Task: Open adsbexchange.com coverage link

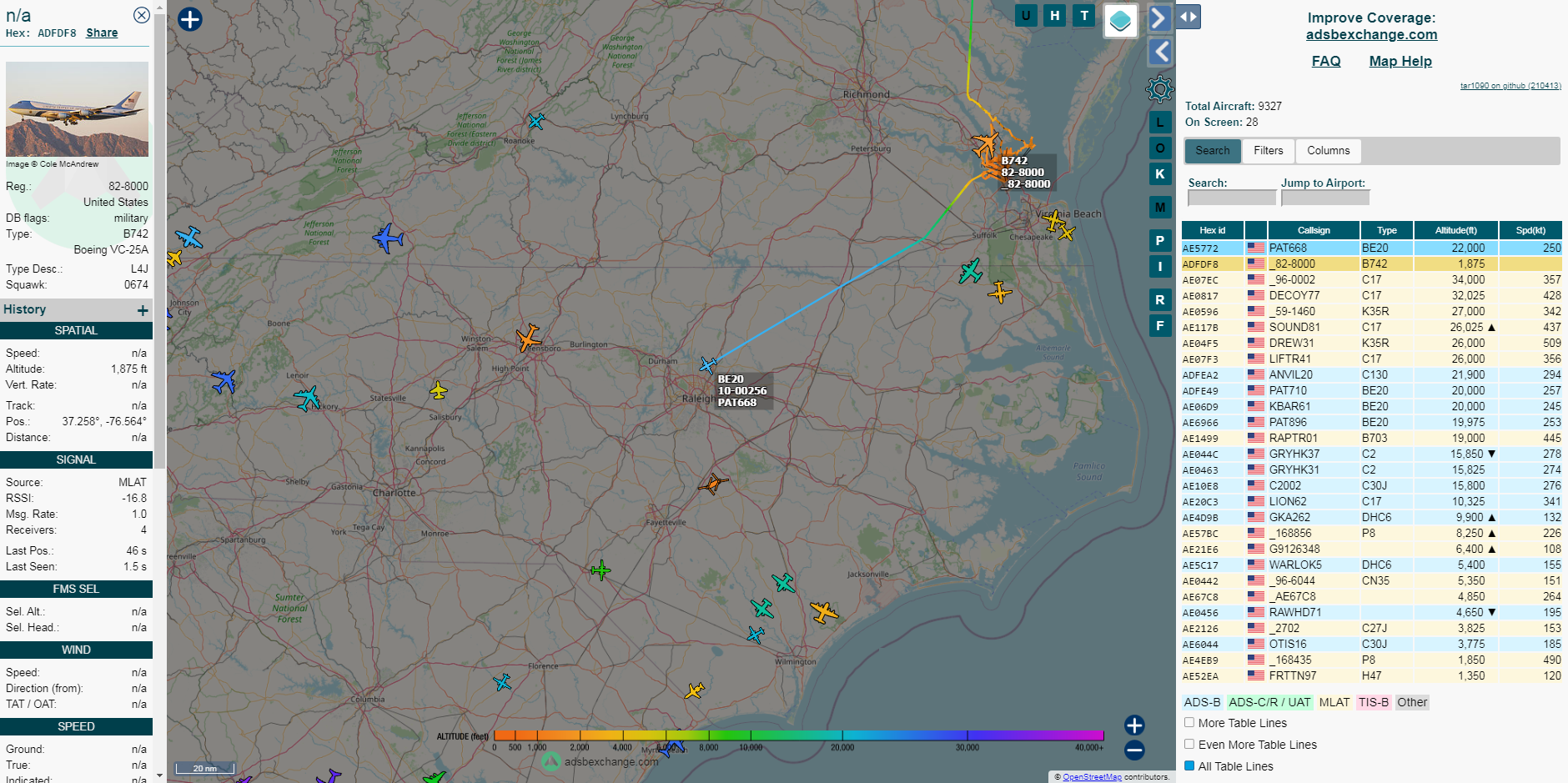Action: 1371,34
